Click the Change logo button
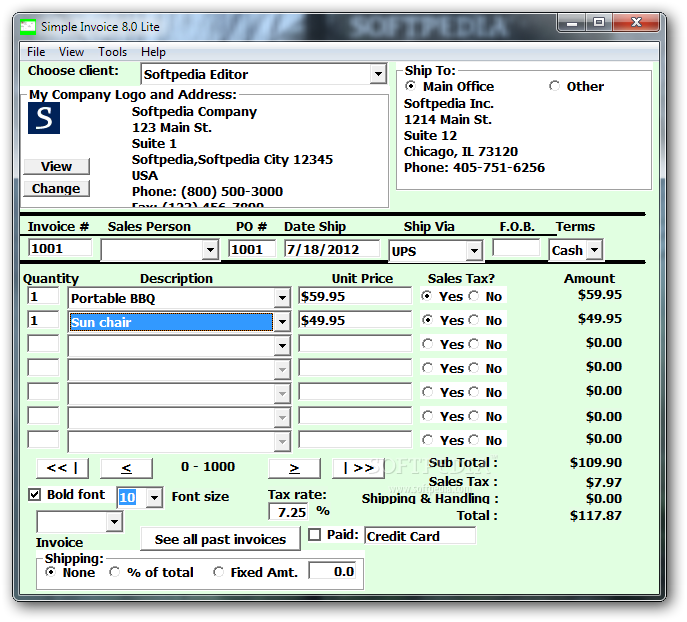The width and height of the screenshot is (687, 622). click(56, 188)
